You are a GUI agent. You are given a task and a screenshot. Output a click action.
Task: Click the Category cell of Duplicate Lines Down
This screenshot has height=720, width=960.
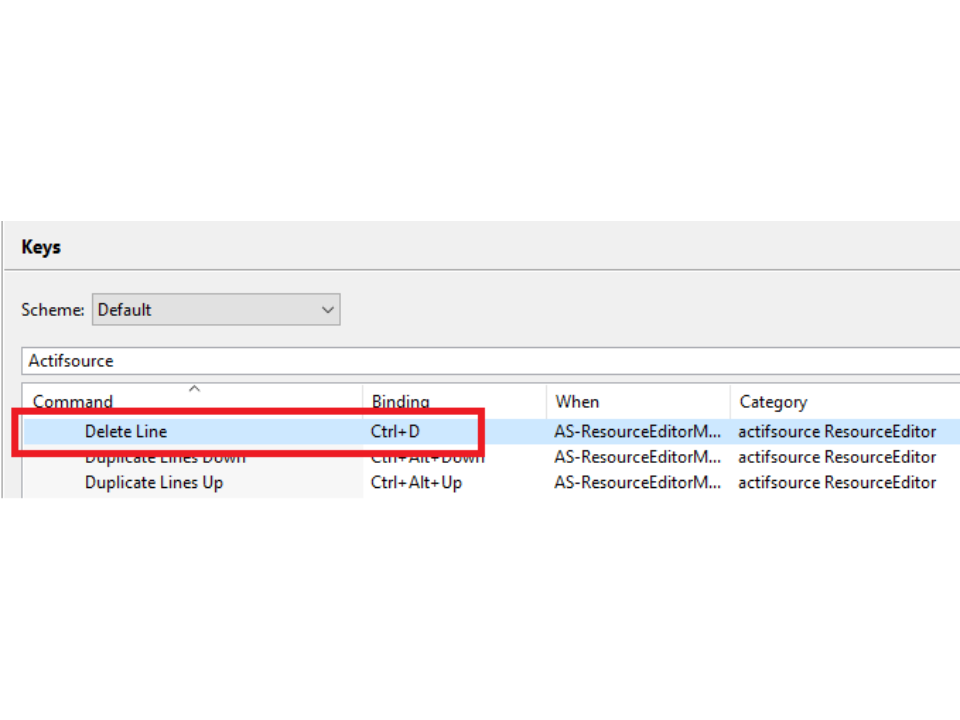(837, 458)
